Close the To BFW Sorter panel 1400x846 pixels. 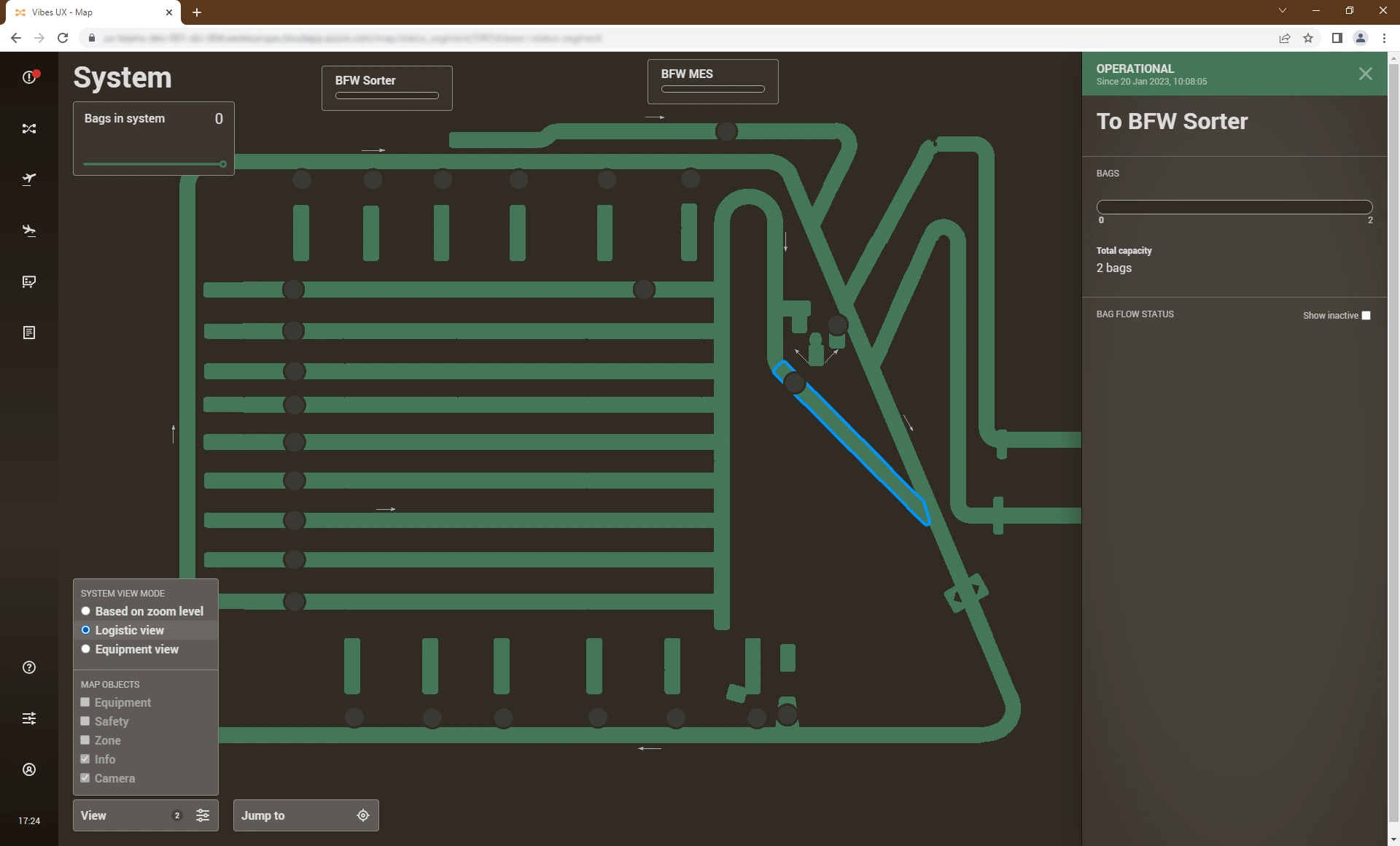point(1366,74)
